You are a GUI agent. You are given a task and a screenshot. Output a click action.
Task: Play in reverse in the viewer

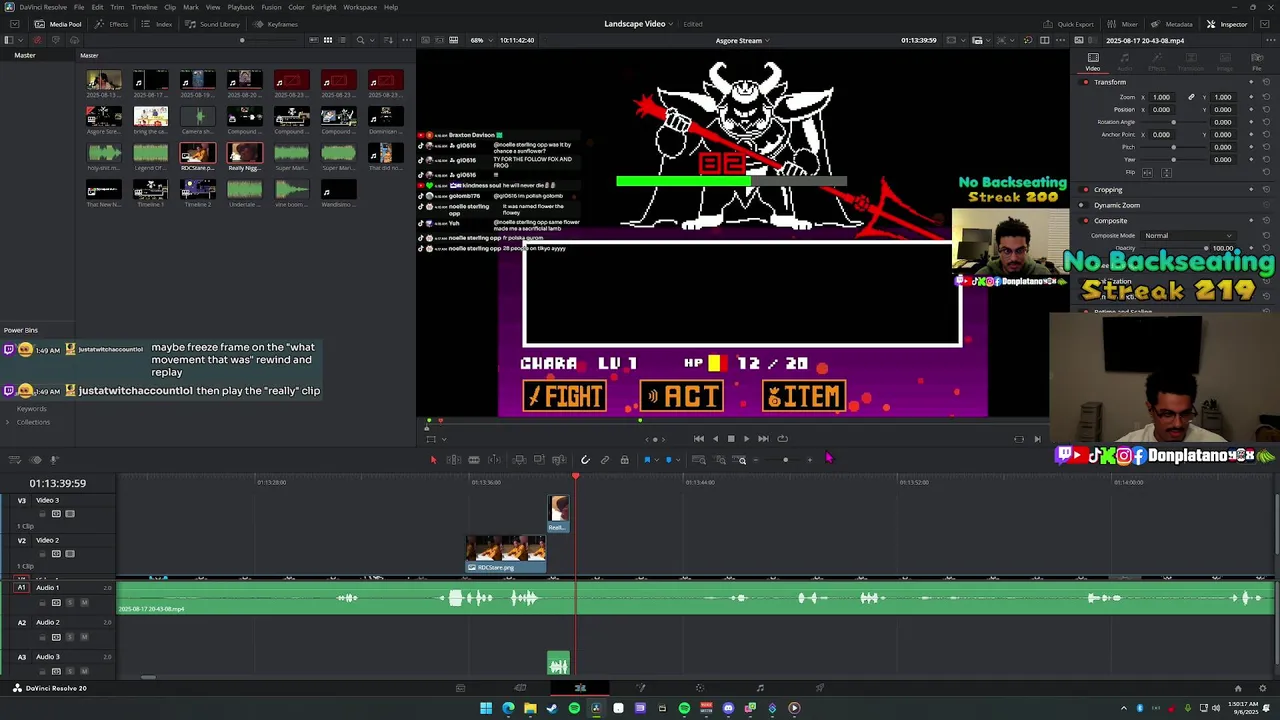pos(714,439)
